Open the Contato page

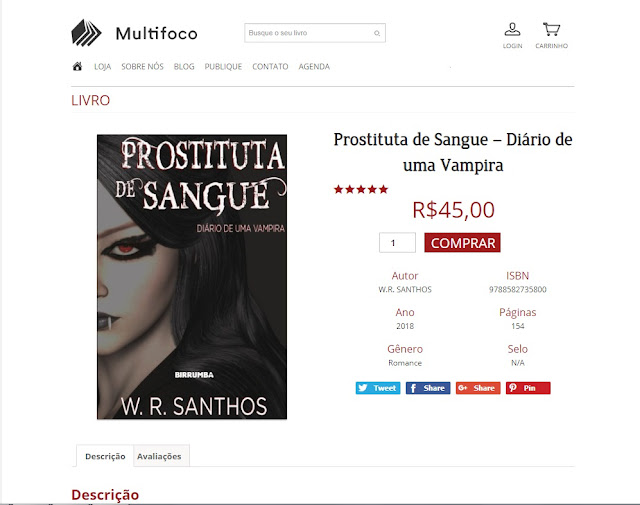click(x=270, y=67)
